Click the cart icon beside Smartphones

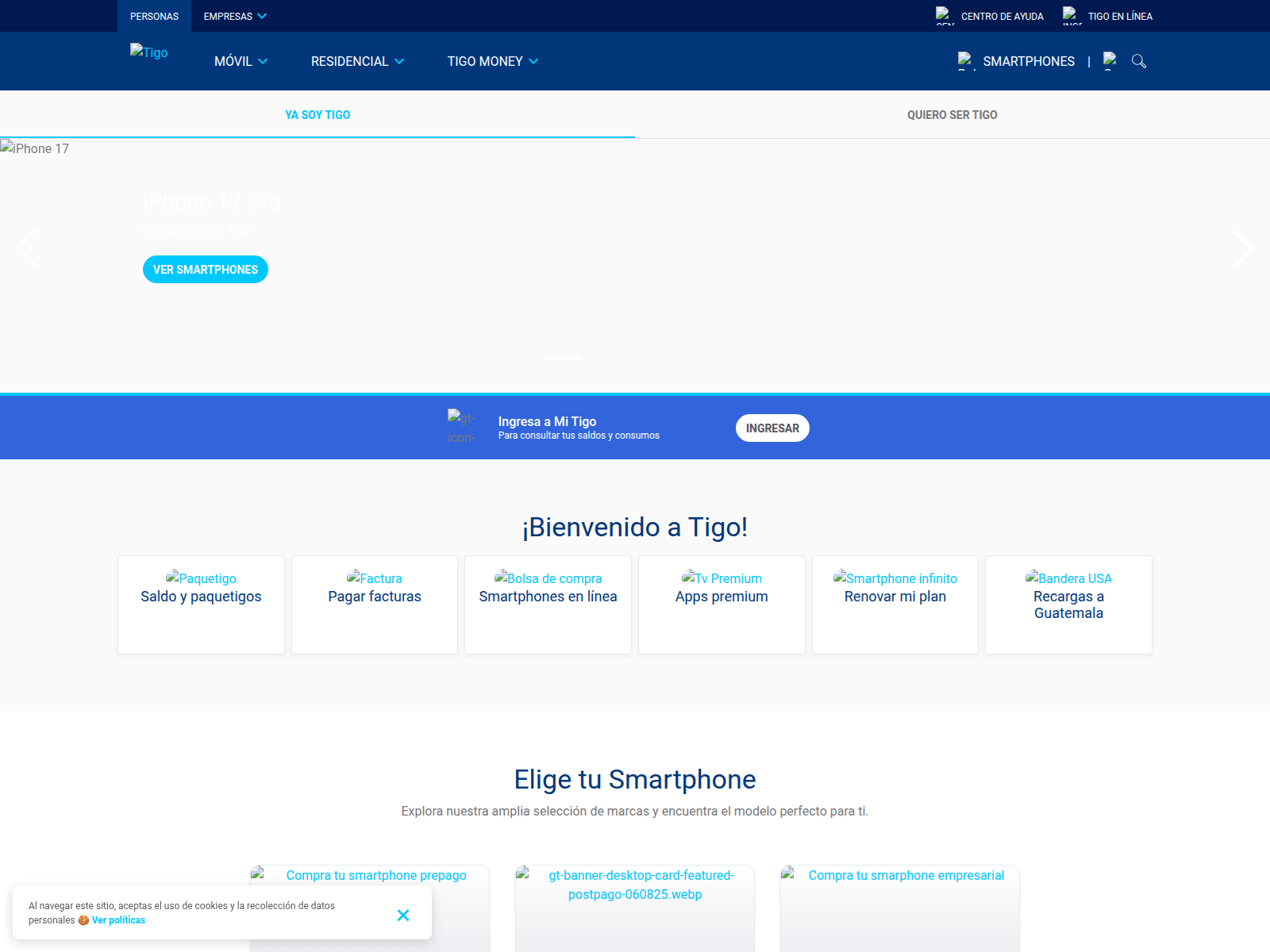(x=1110, y=61)
